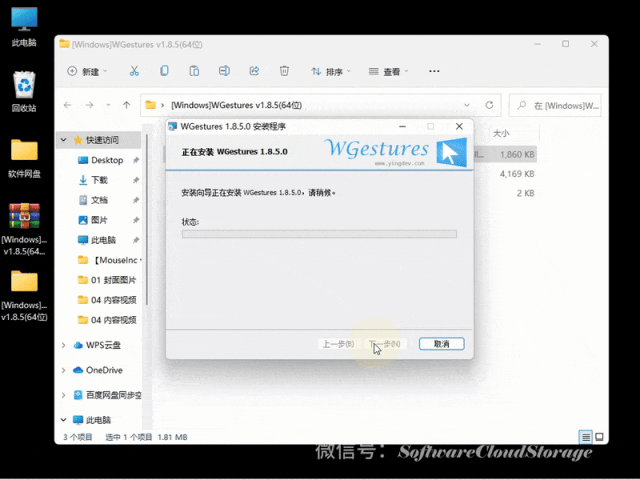Screen dimensions: 640x480
Task: Select 回收站 recycle bin desktop icon
Action: tap(24, 91)
